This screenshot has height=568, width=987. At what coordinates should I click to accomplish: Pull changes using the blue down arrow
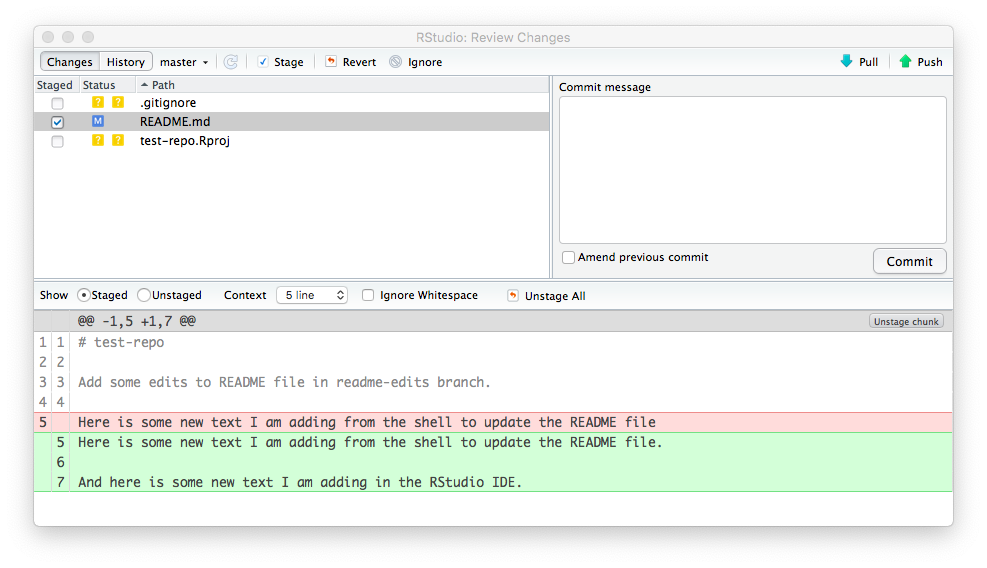click(847, 62)
